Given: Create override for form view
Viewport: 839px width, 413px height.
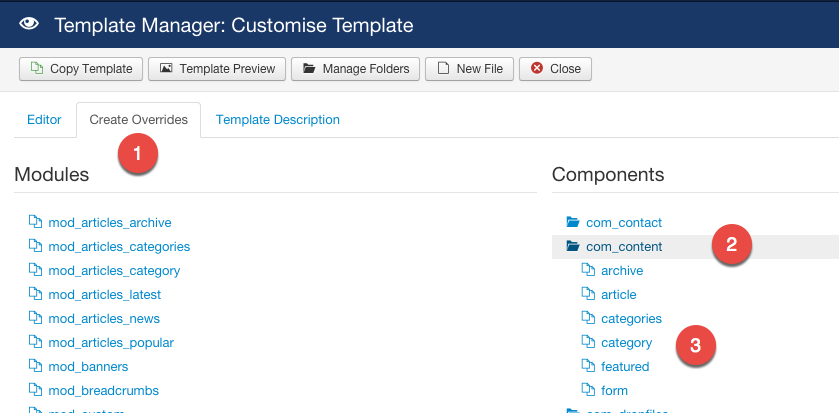Looking at the screenshot, I should pos(614,391).
